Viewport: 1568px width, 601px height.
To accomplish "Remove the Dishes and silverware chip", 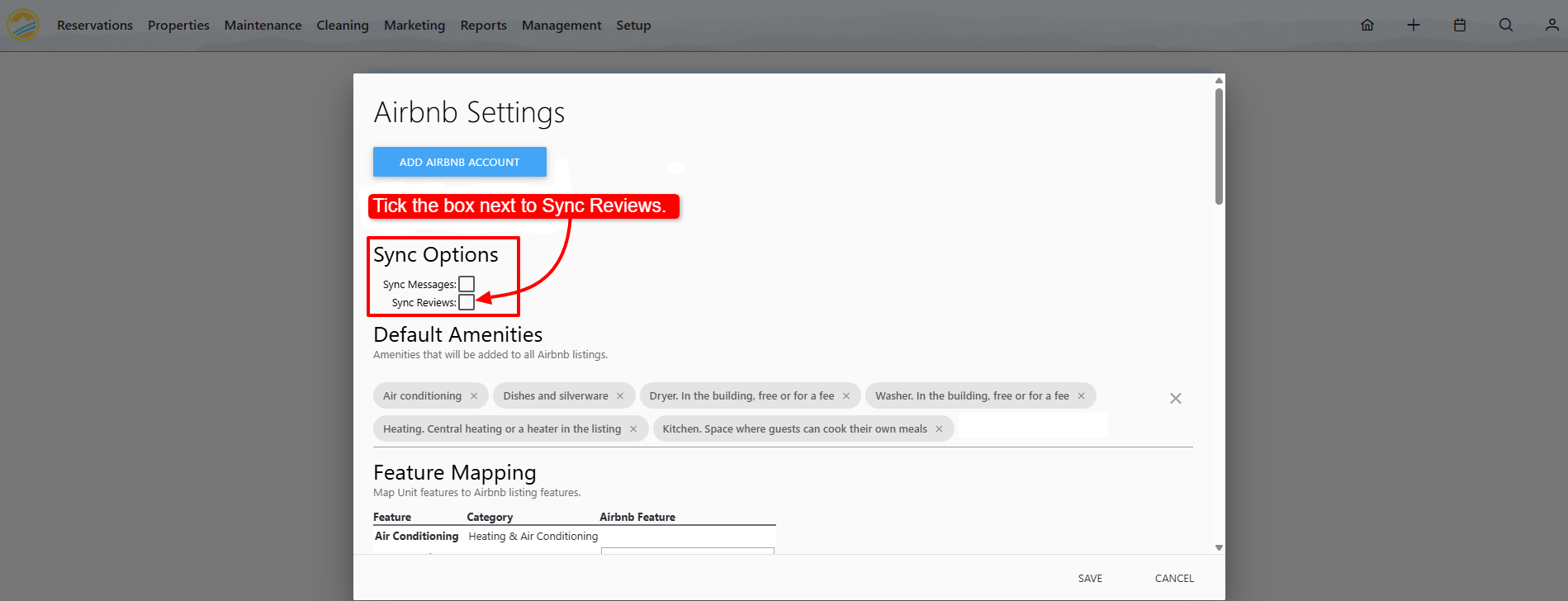I will coord(621,396).
